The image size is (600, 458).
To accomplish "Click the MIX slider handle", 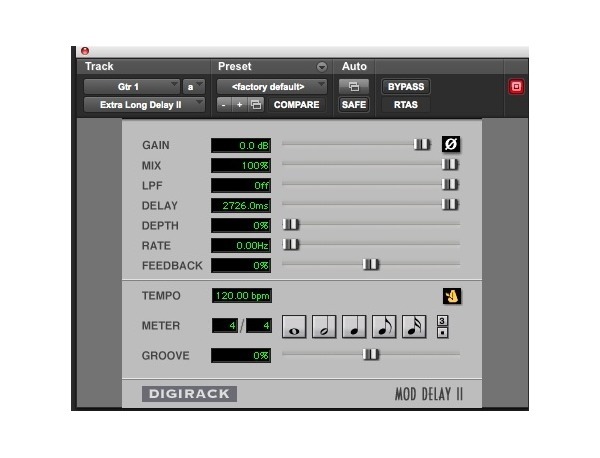I will point(450,165).
